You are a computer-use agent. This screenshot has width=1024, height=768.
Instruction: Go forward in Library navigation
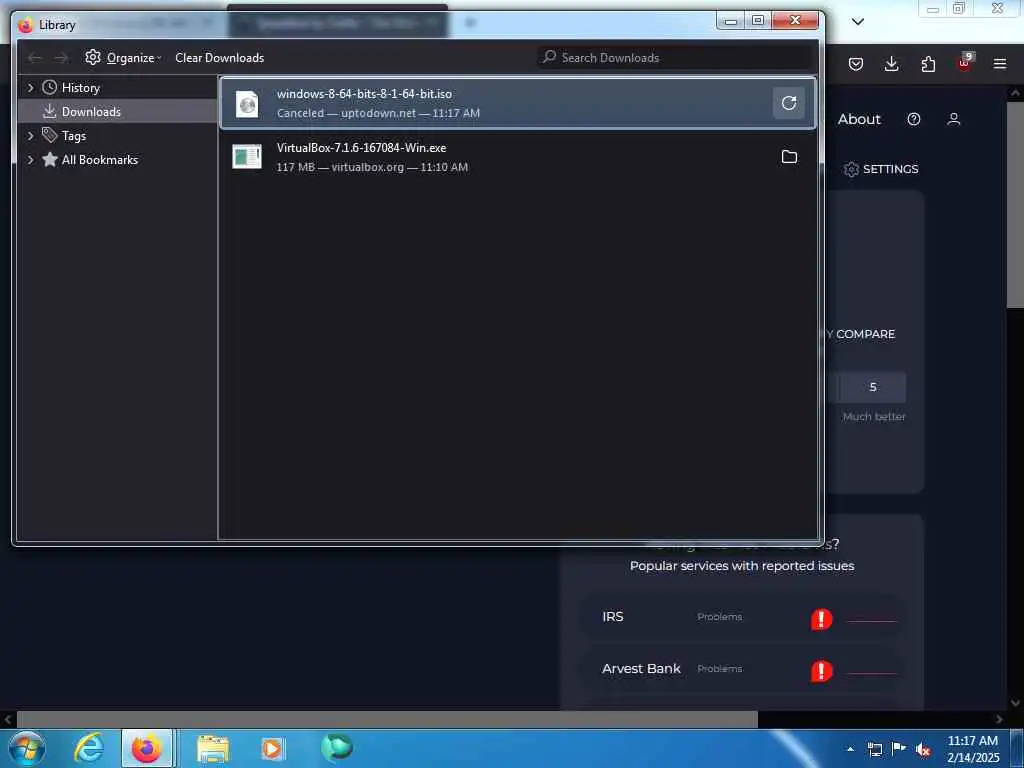point(61,58)
